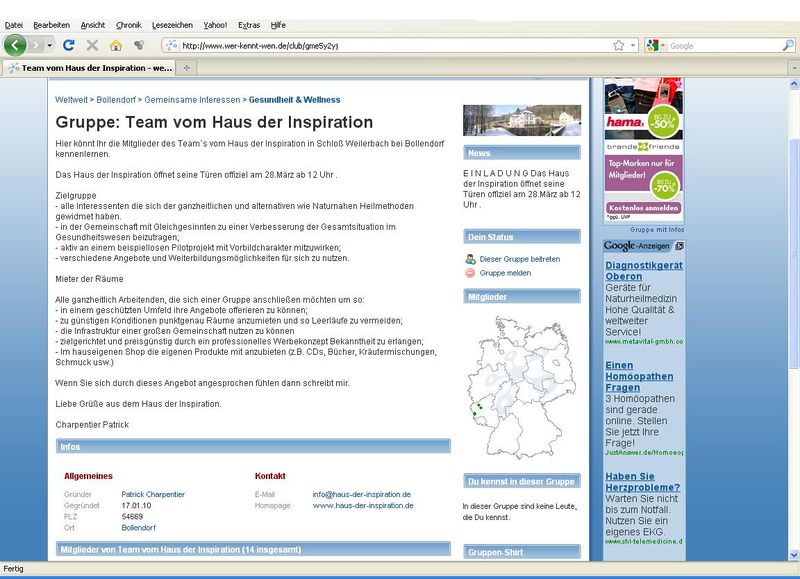The image size is (800, 579).
Task: Open a new tab with plus button
Action: [187, 67]
